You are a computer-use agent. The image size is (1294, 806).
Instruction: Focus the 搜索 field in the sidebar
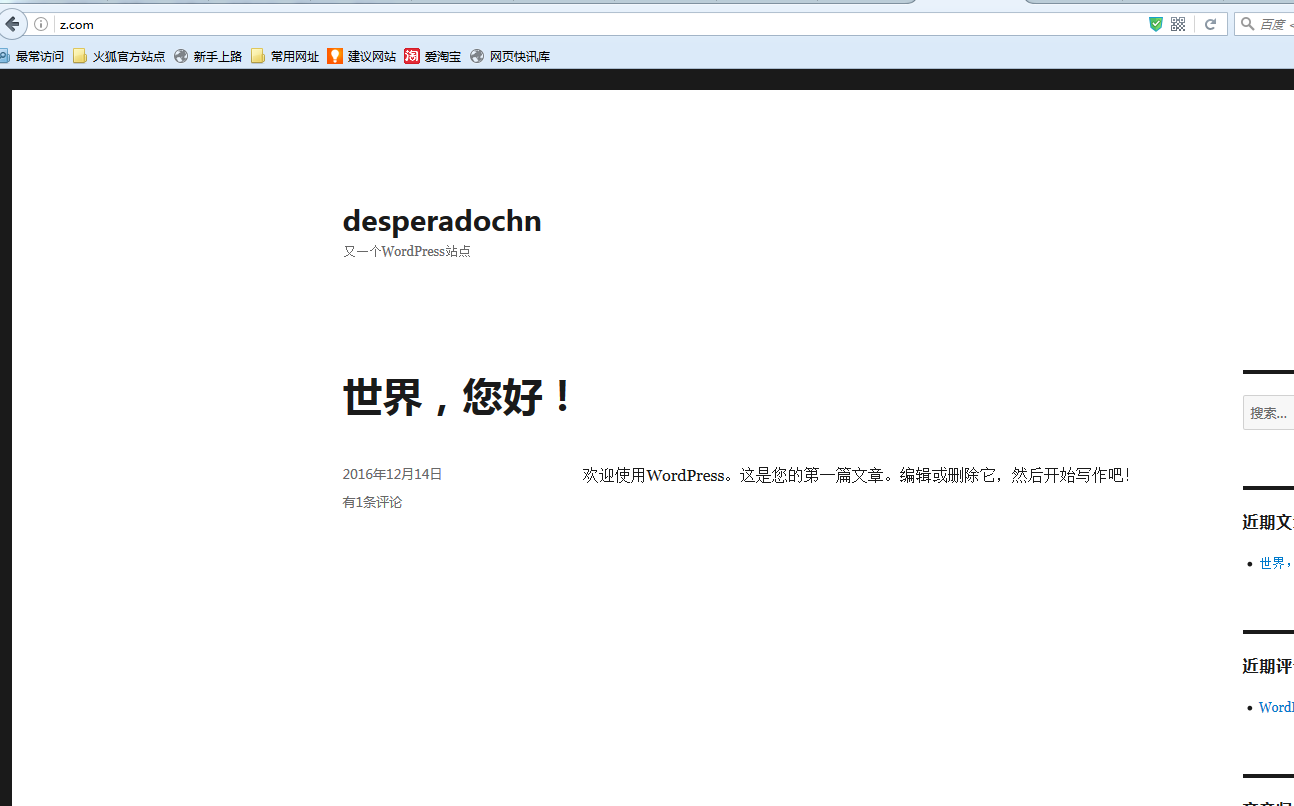(x=1269, y=413)
